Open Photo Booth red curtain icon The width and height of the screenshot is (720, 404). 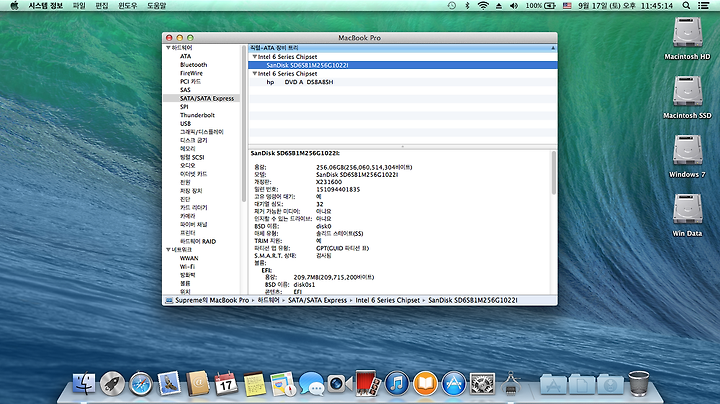point(368,383)
